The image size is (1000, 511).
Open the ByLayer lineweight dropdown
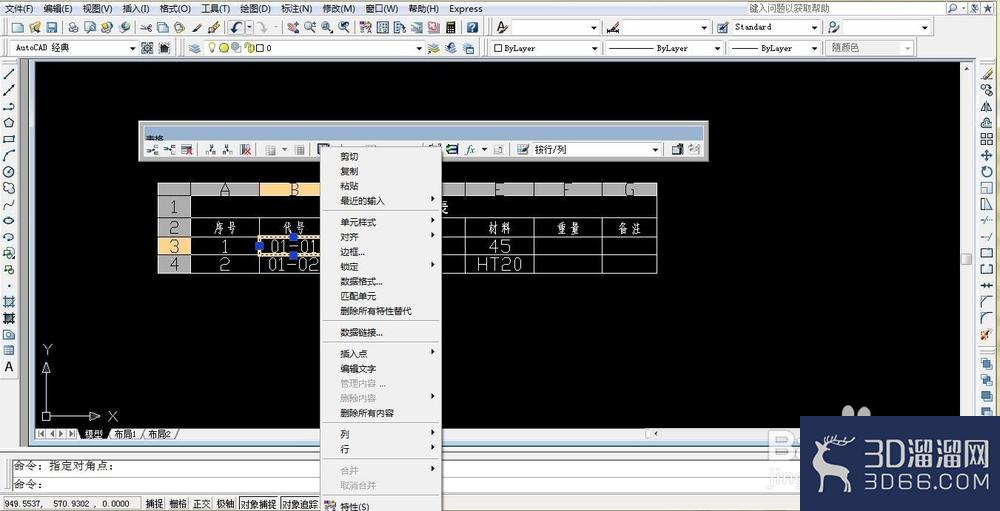(x=814, y=48)
